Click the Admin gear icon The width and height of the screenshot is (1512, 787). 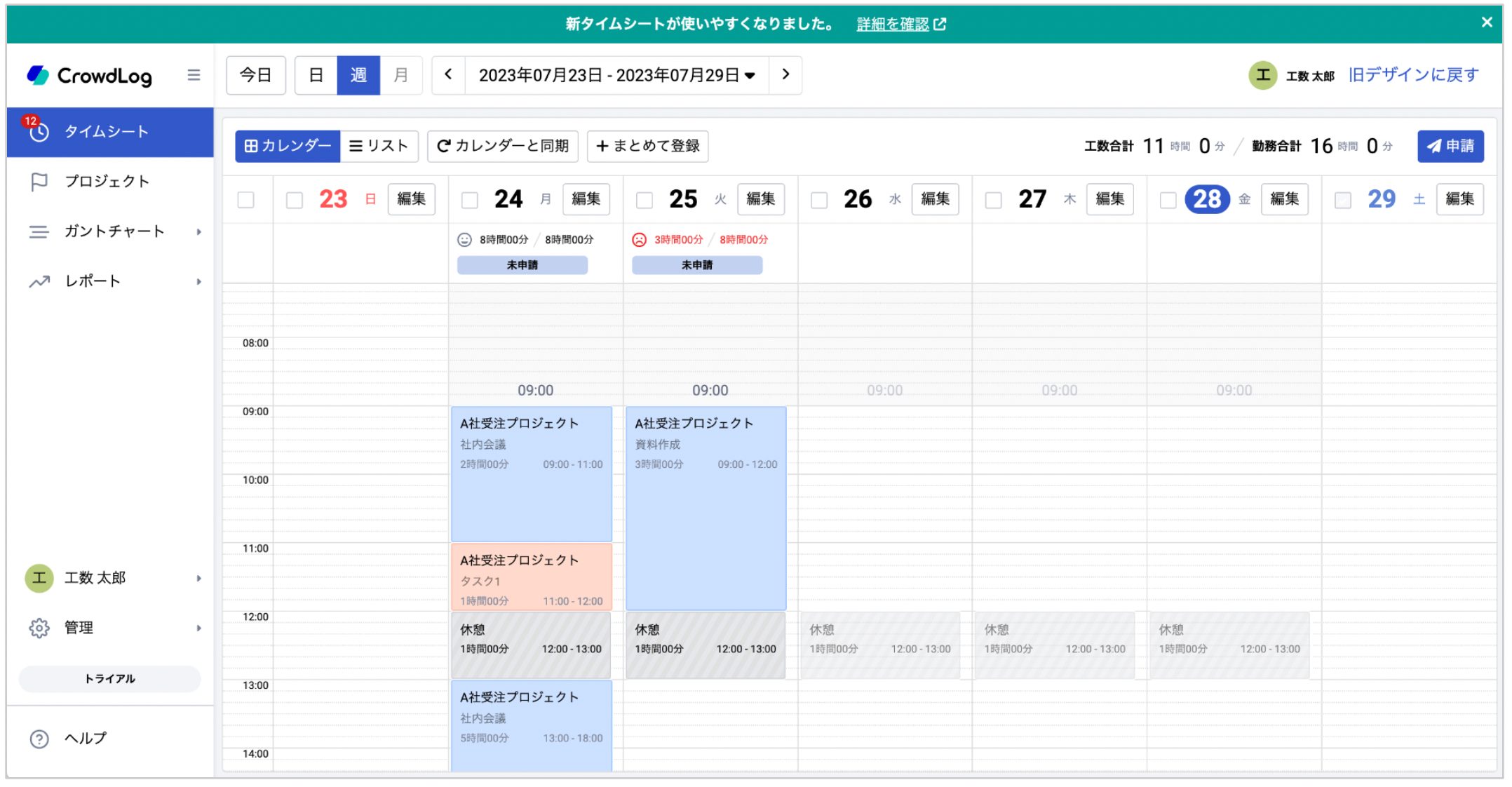(x=39, y=628)
